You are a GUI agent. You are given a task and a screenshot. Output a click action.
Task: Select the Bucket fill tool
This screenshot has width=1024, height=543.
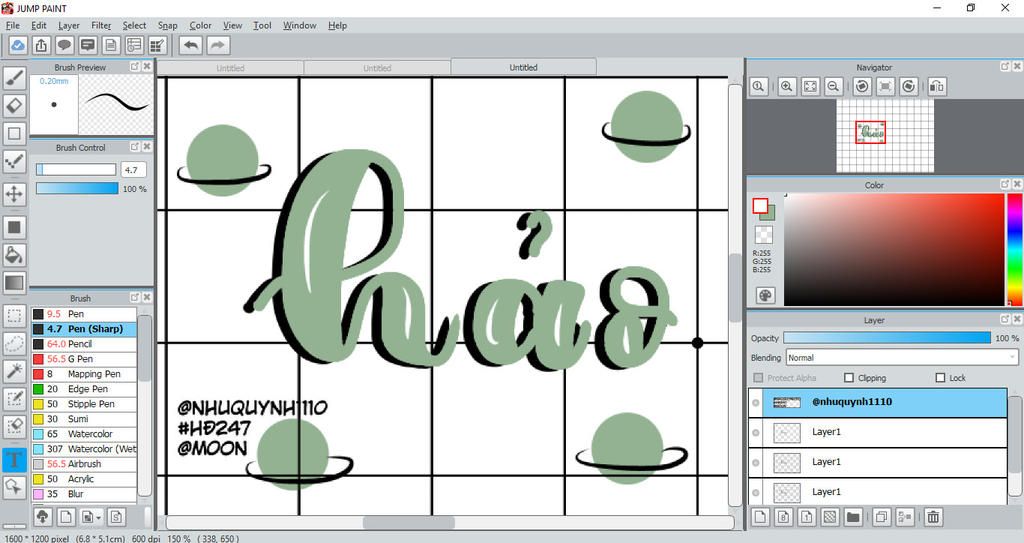[x=14, y=255]
